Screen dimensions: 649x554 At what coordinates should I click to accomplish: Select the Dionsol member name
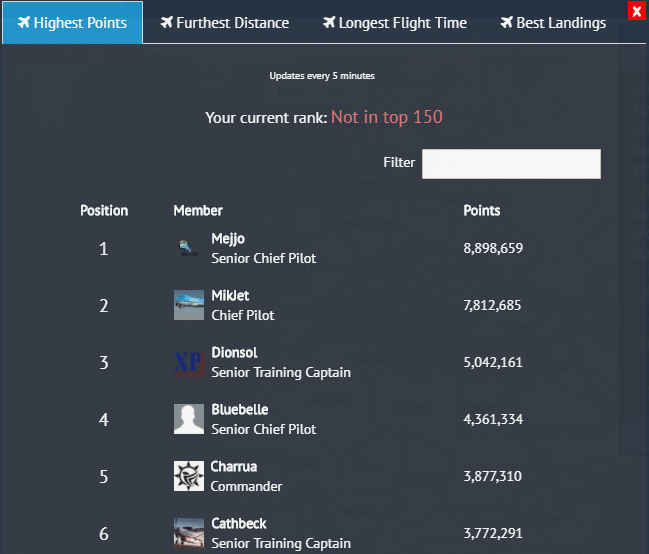tap(234, 352)
